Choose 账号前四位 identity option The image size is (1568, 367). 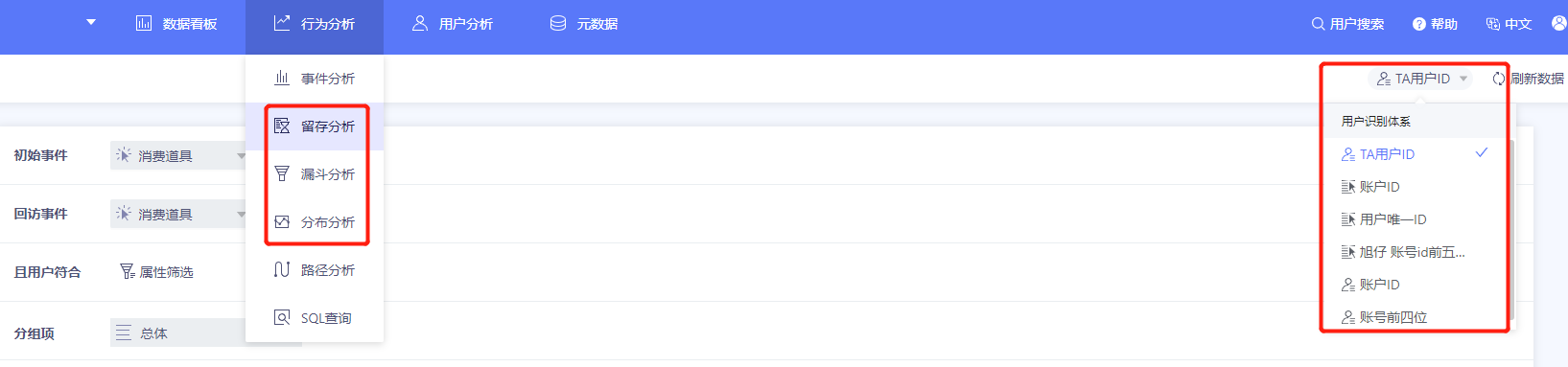pyautogui.click(x=1414, y=316)
